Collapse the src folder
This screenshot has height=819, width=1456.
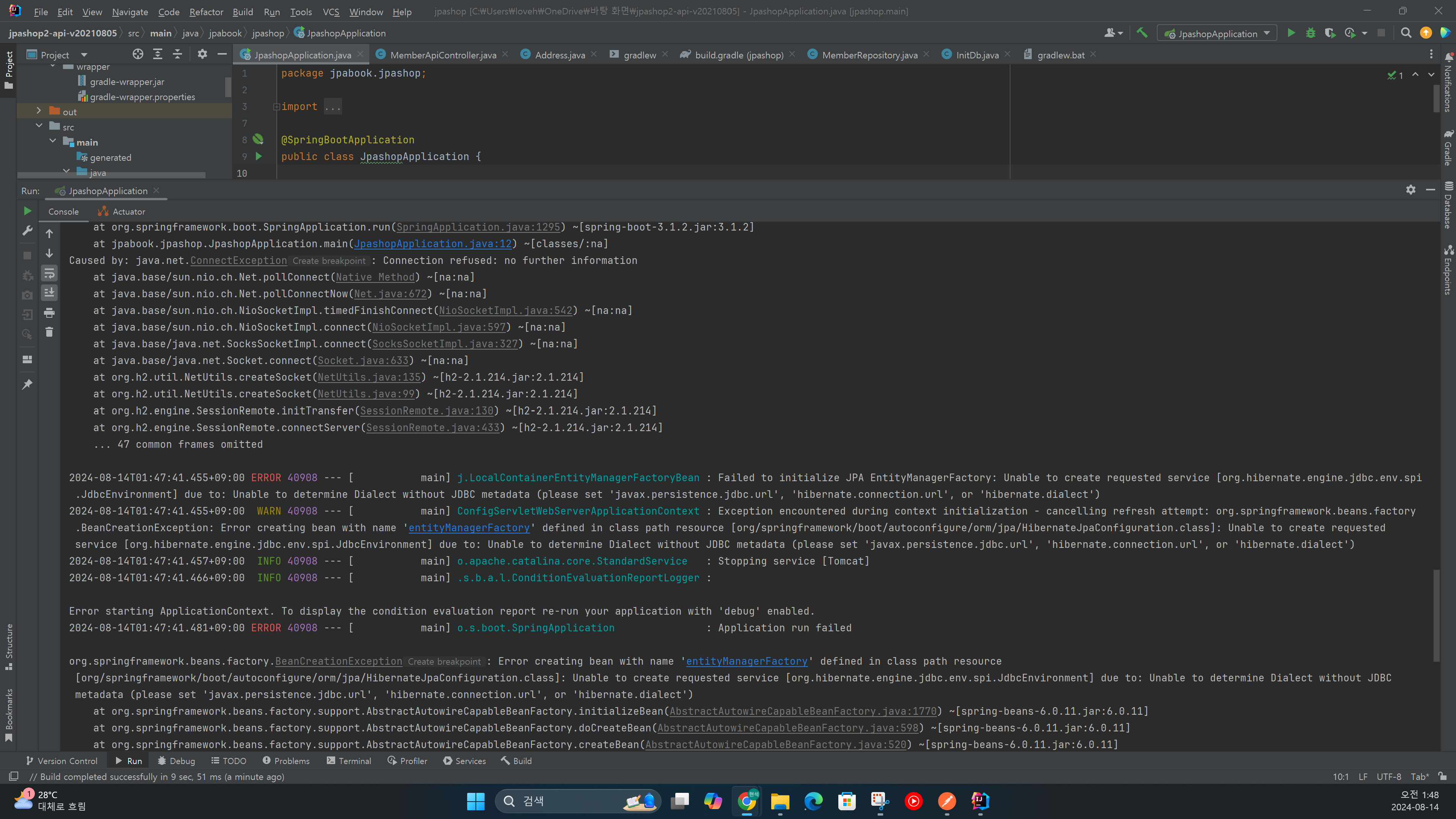[x=38, y=126]
